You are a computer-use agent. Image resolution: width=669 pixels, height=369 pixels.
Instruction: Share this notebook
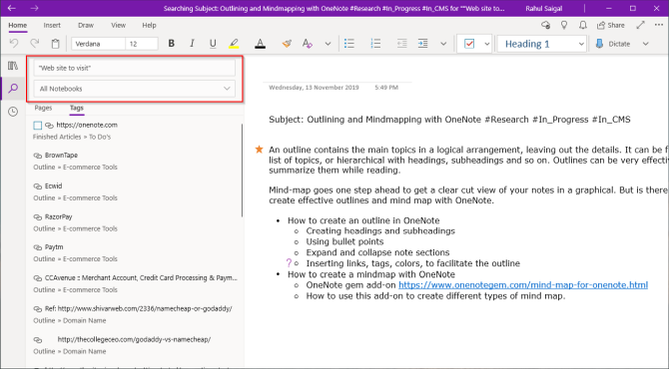(611, 25)
